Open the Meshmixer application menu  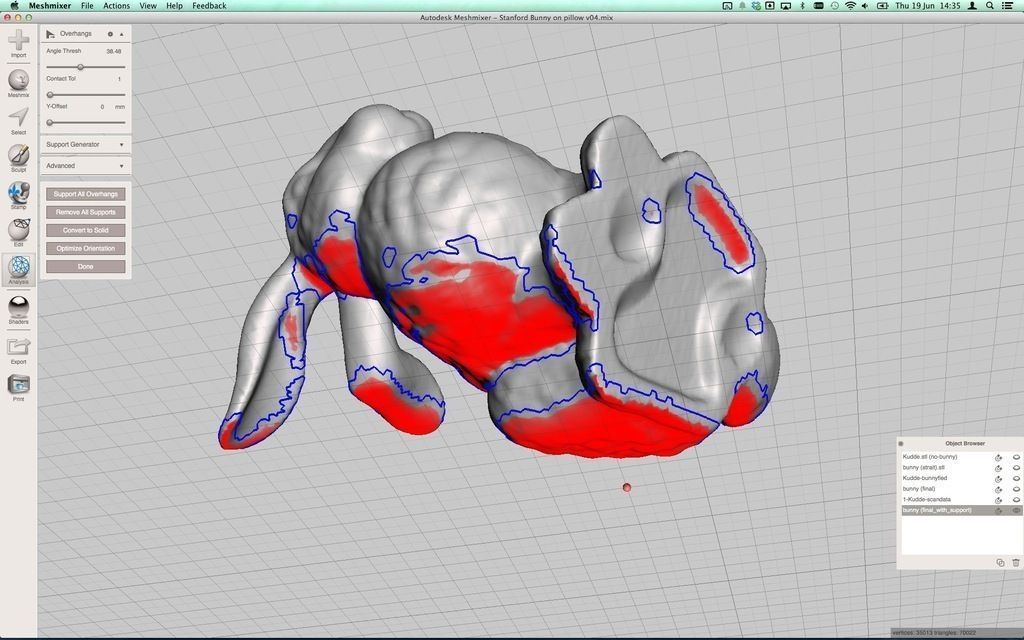point(50,5)
